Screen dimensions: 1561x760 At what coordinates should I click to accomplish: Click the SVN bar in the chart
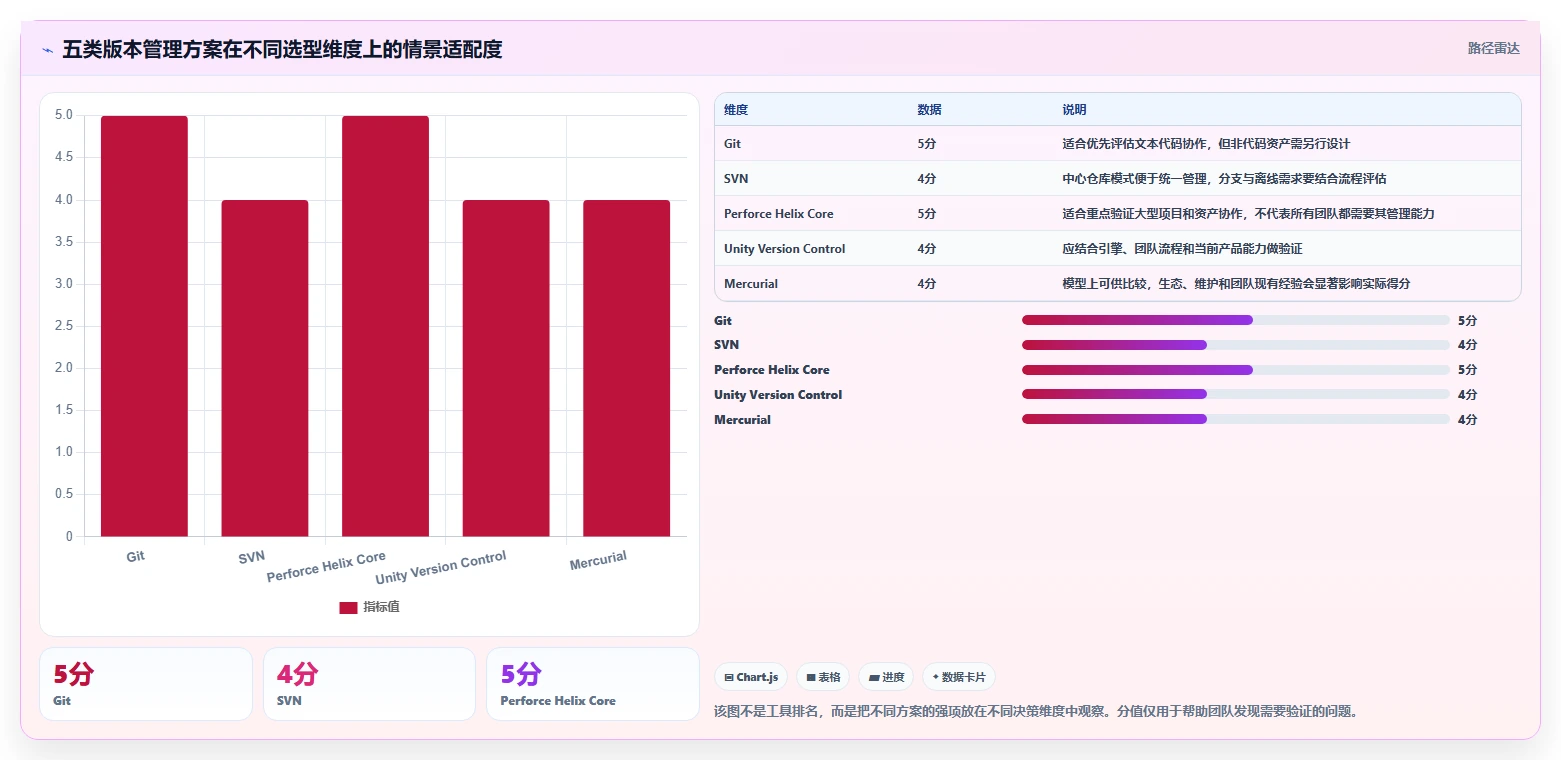pos(265,368)
